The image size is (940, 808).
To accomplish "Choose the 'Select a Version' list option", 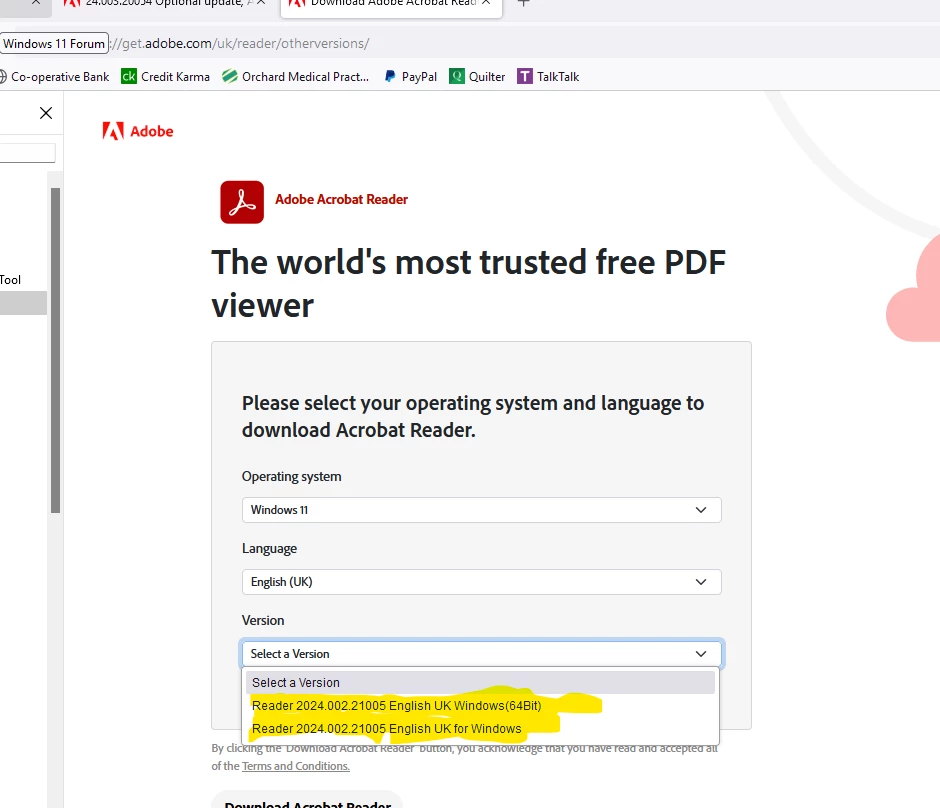I will click(480, 683).
